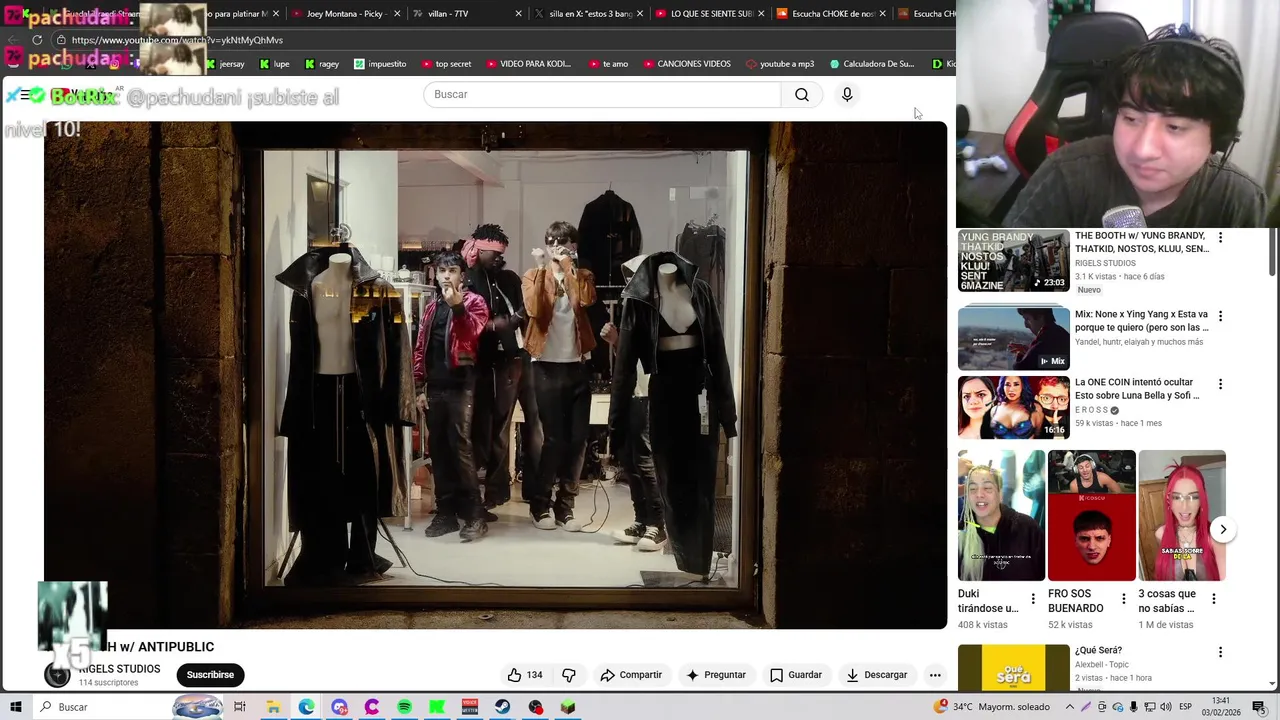This screenshot has height=720, width=1280.
Task: Save video with Guardar button
Action: point(796,675)
